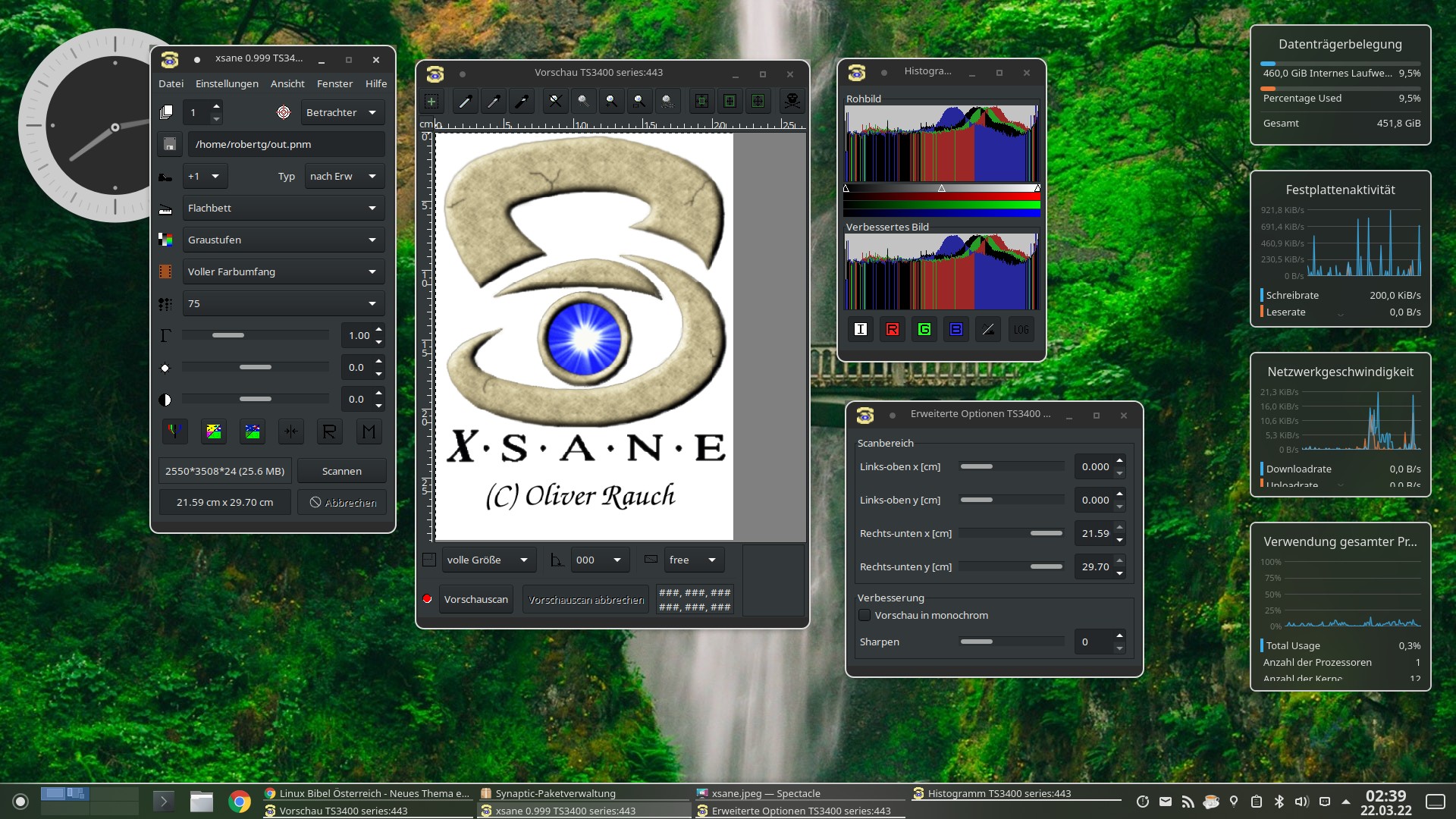Click the gamma slider in xsane
The height and width of the screenshot is (819, 1456).
point(256,335)
